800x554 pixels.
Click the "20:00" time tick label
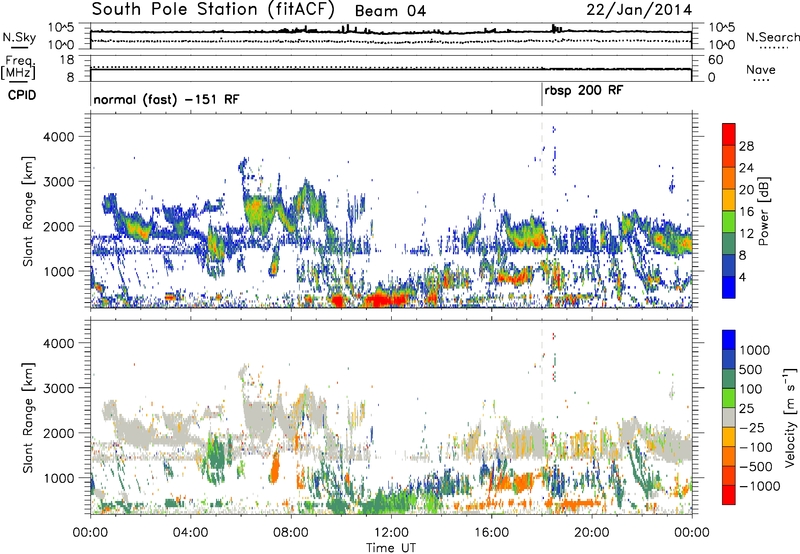[591, 532]
